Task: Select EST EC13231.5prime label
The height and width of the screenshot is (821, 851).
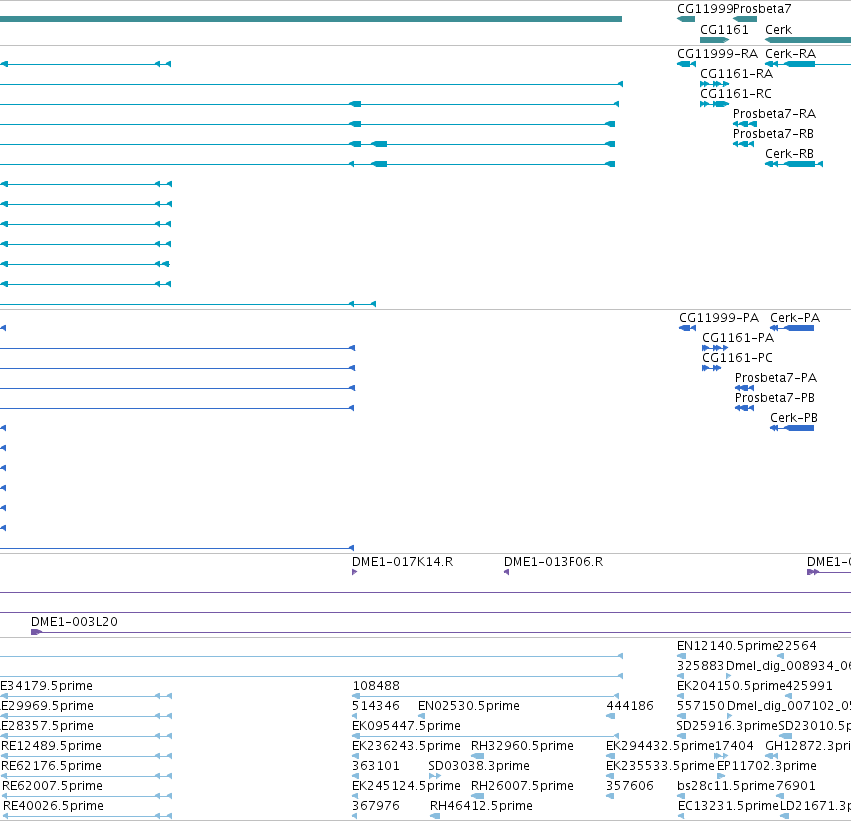Action: (x=728, y=806)
